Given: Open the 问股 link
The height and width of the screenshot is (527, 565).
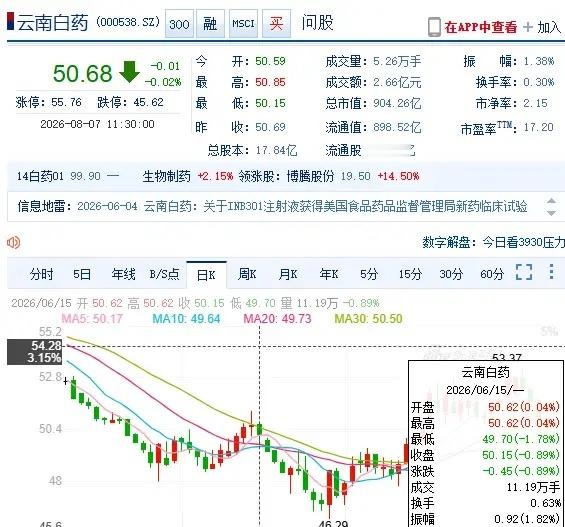Looking at the screenshot, I should pyautogui.click(x=317, y=23).
